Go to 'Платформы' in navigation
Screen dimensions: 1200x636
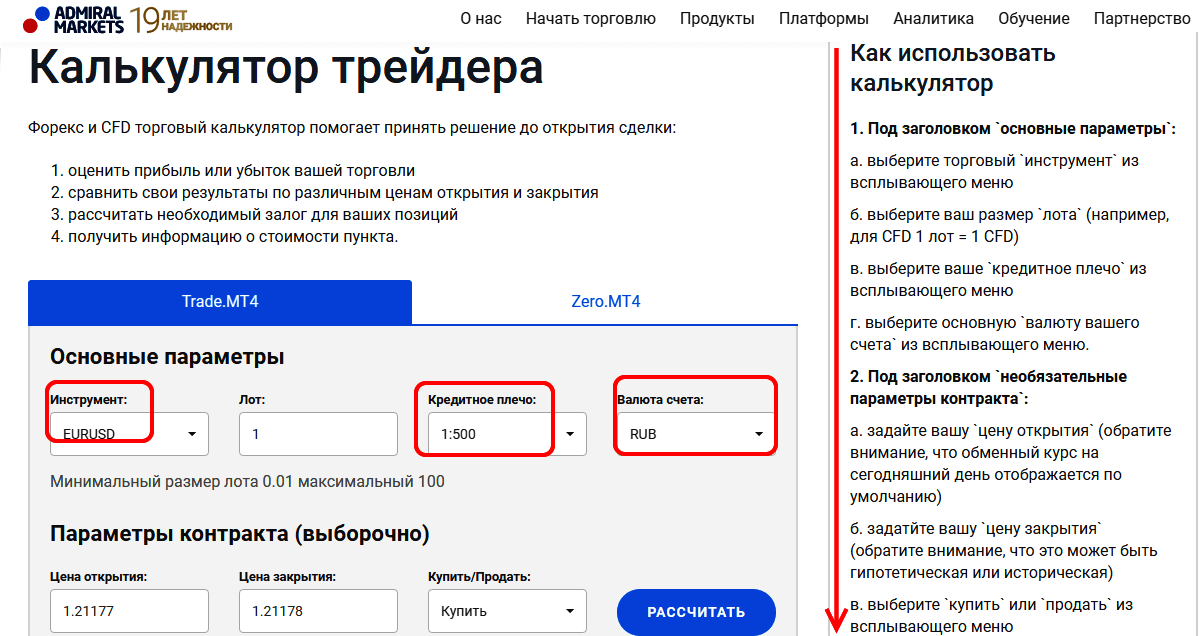[824, 18]
